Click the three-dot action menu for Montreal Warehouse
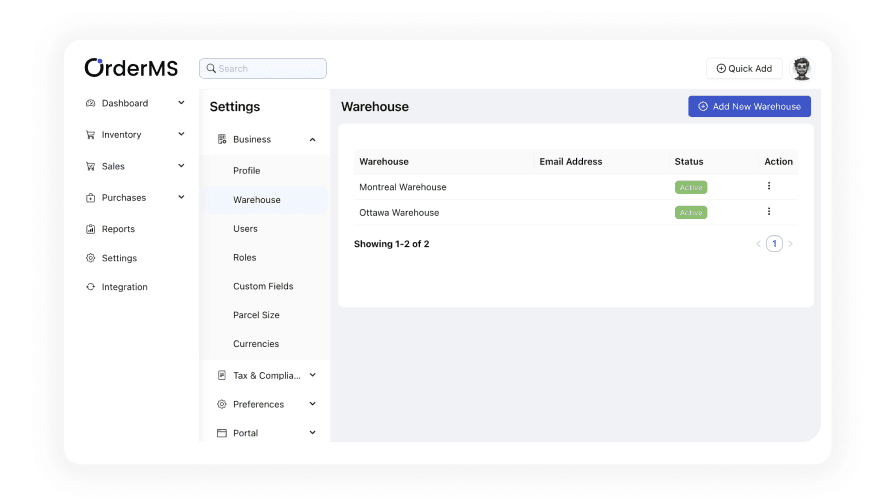This screenshot has height=504, width=896. [768, 186]
